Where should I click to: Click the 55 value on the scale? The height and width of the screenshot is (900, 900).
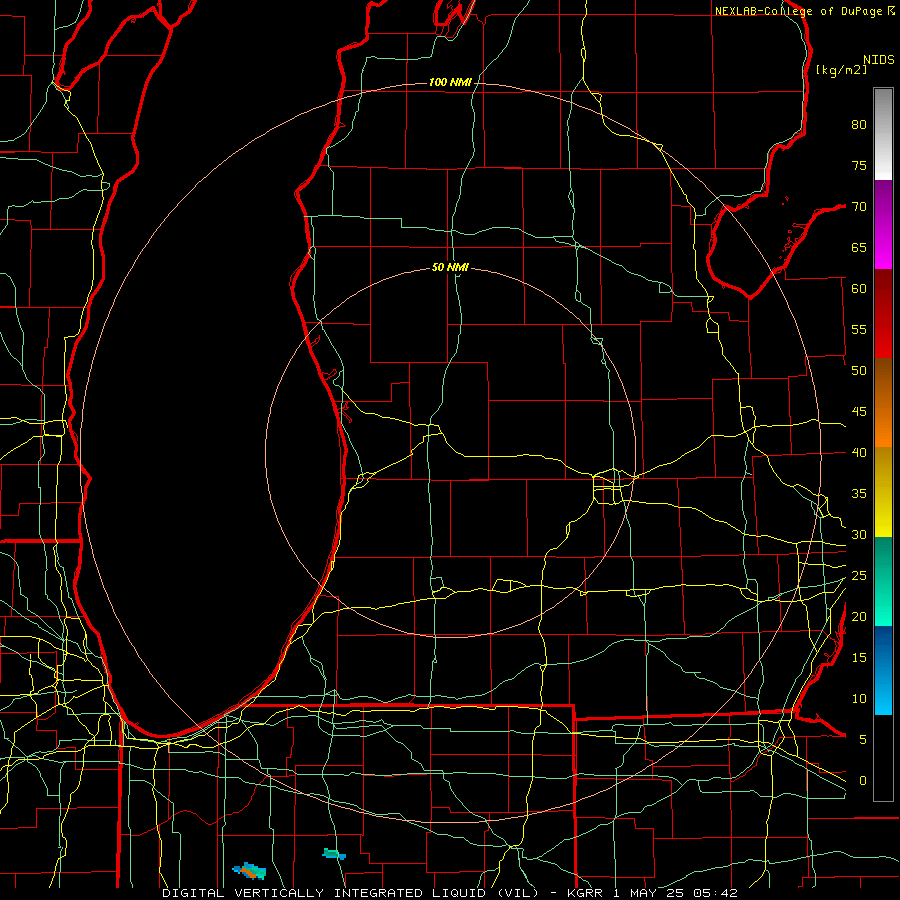click(859, 330)
